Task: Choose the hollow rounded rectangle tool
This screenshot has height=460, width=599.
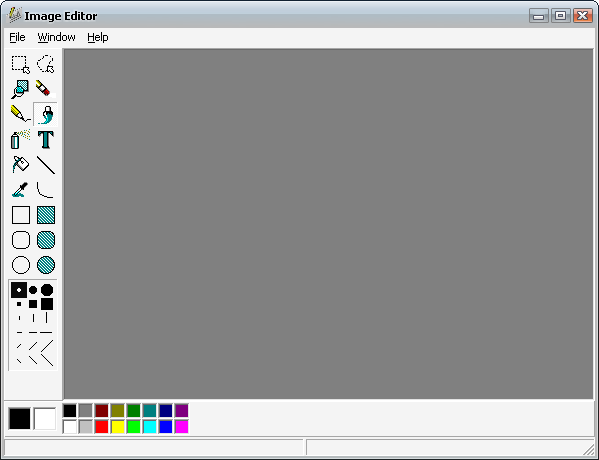Action: pyautogui.click(x=21, y=240)
